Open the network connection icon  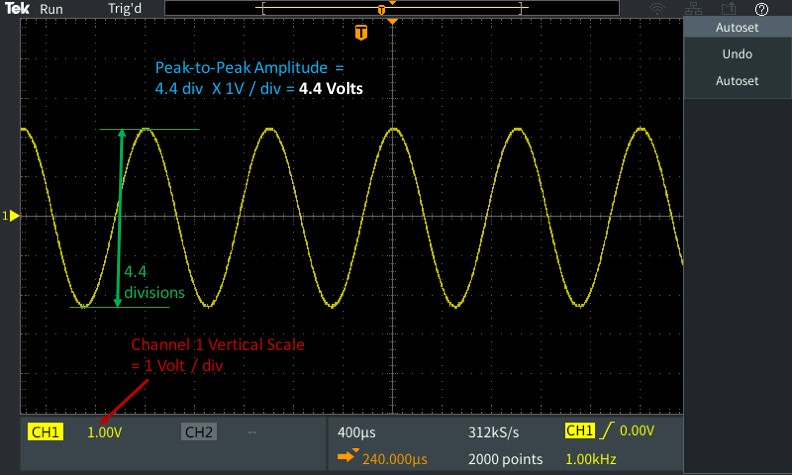click(691, 8)
